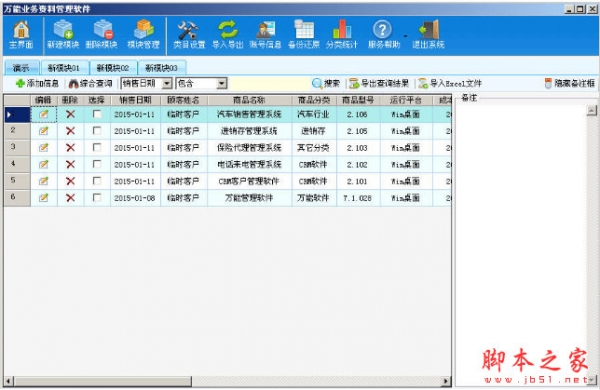Viewport: 600px width, 390px height.
Task: Tick the select checkbox for 进销存管理系统 row
Action: point(97,131)
